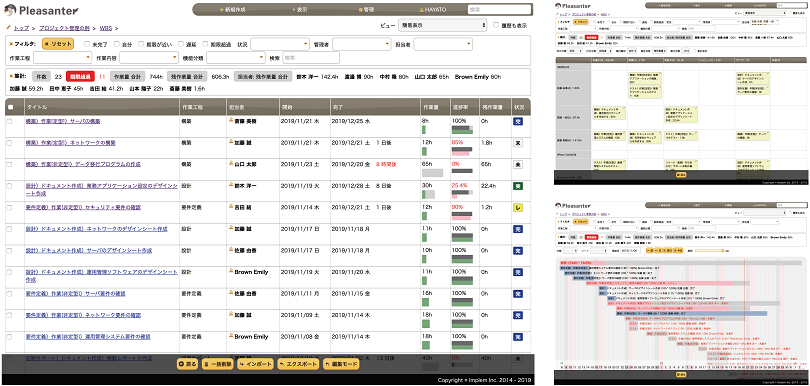
Task: Enable the 未完了 filter checkbox
Action: pos(87,44)
